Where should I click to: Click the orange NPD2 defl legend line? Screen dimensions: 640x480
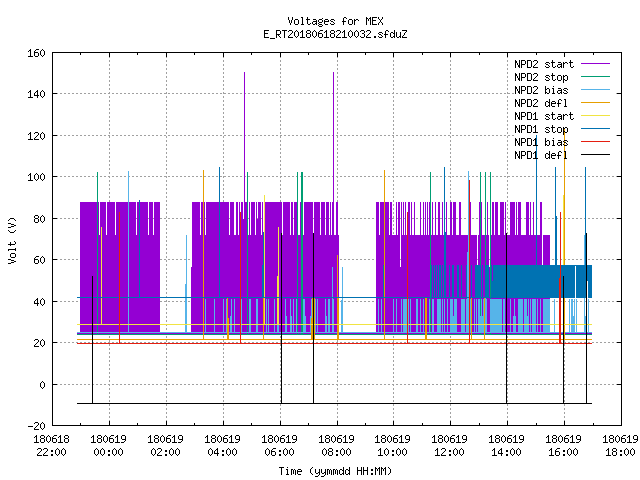click(x=596, y=103)
